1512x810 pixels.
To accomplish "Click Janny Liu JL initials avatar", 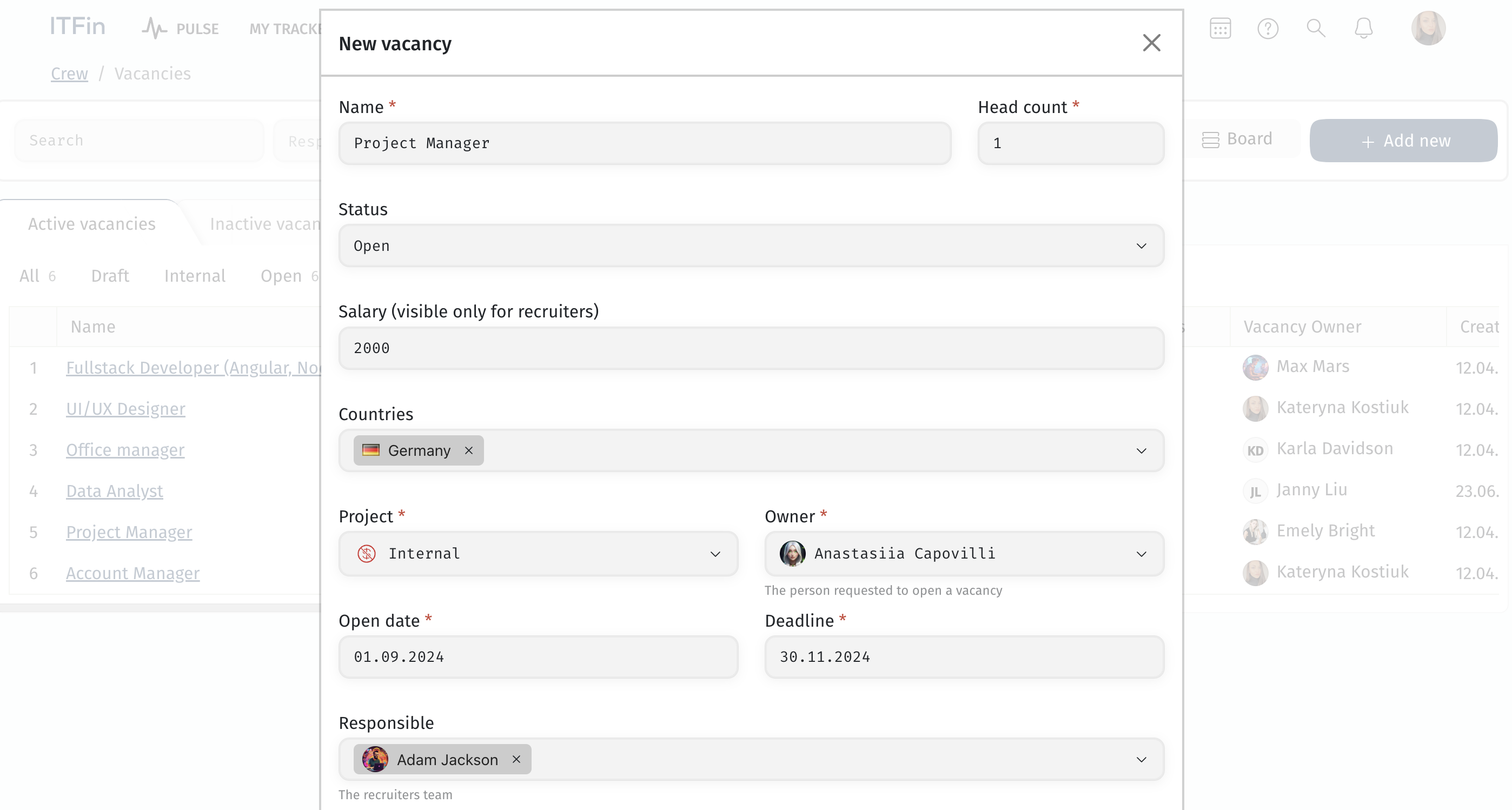I will pos(1256,492).
